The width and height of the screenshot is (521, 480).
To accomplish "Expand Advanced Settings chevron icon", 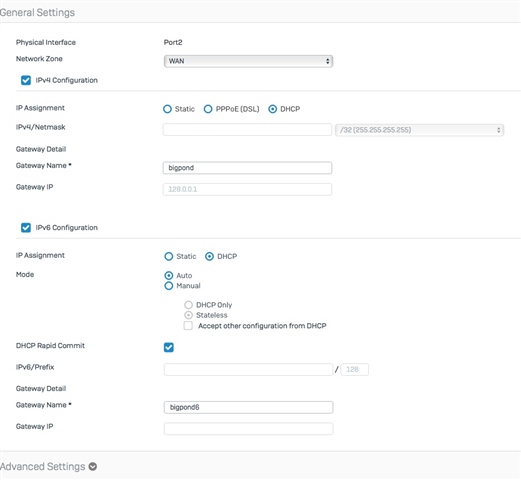I will tap(93, 466).
